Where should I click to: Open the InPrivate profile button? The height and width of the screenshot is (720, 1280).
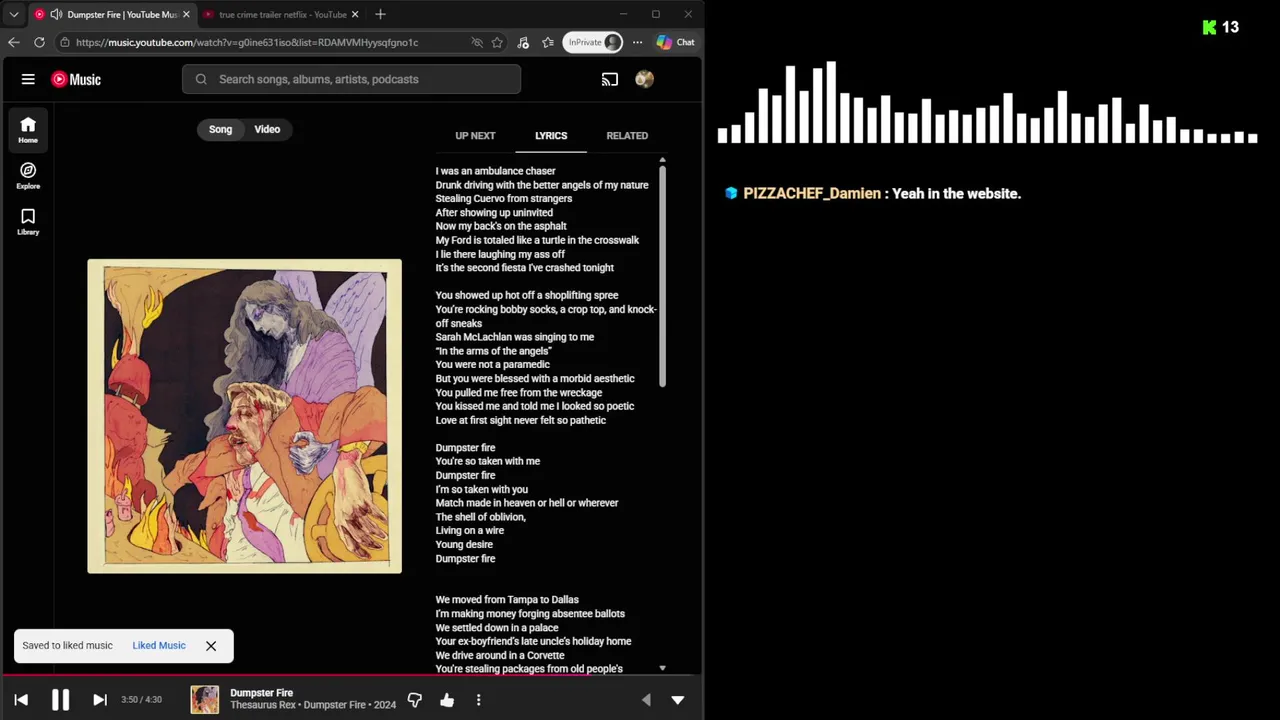[x=593, y=42]
